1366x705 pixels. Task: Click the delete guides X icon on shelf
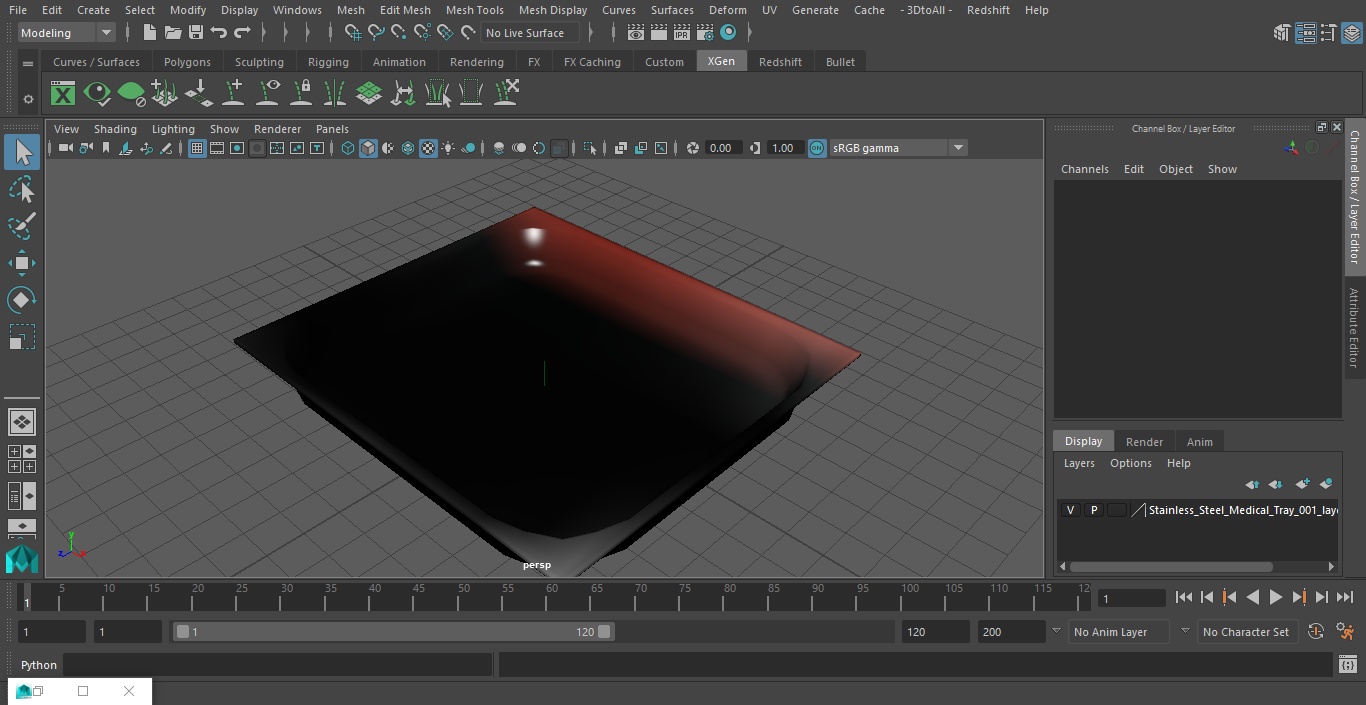tap(506, 93)
